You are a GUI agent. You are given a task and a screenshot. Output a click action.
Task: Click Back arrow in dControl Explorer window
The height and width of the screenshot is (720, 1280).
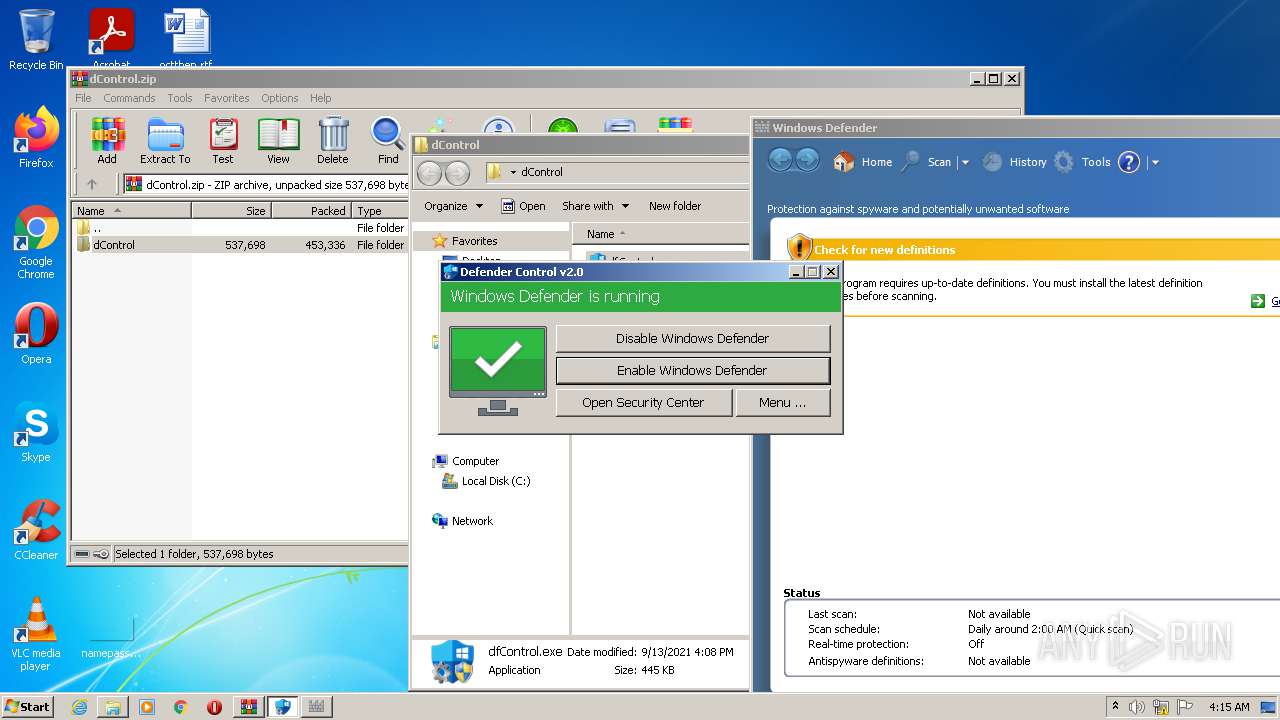429,172
